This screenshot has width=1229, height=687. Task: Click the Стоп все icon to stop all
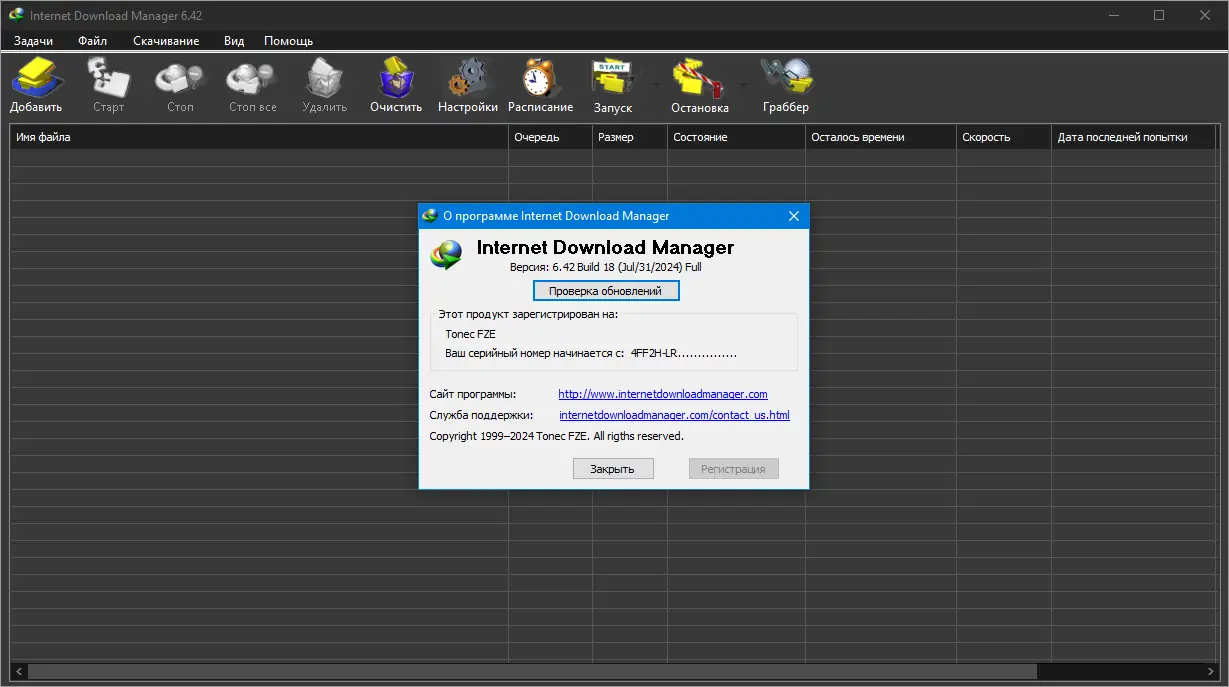pos(250,83)
